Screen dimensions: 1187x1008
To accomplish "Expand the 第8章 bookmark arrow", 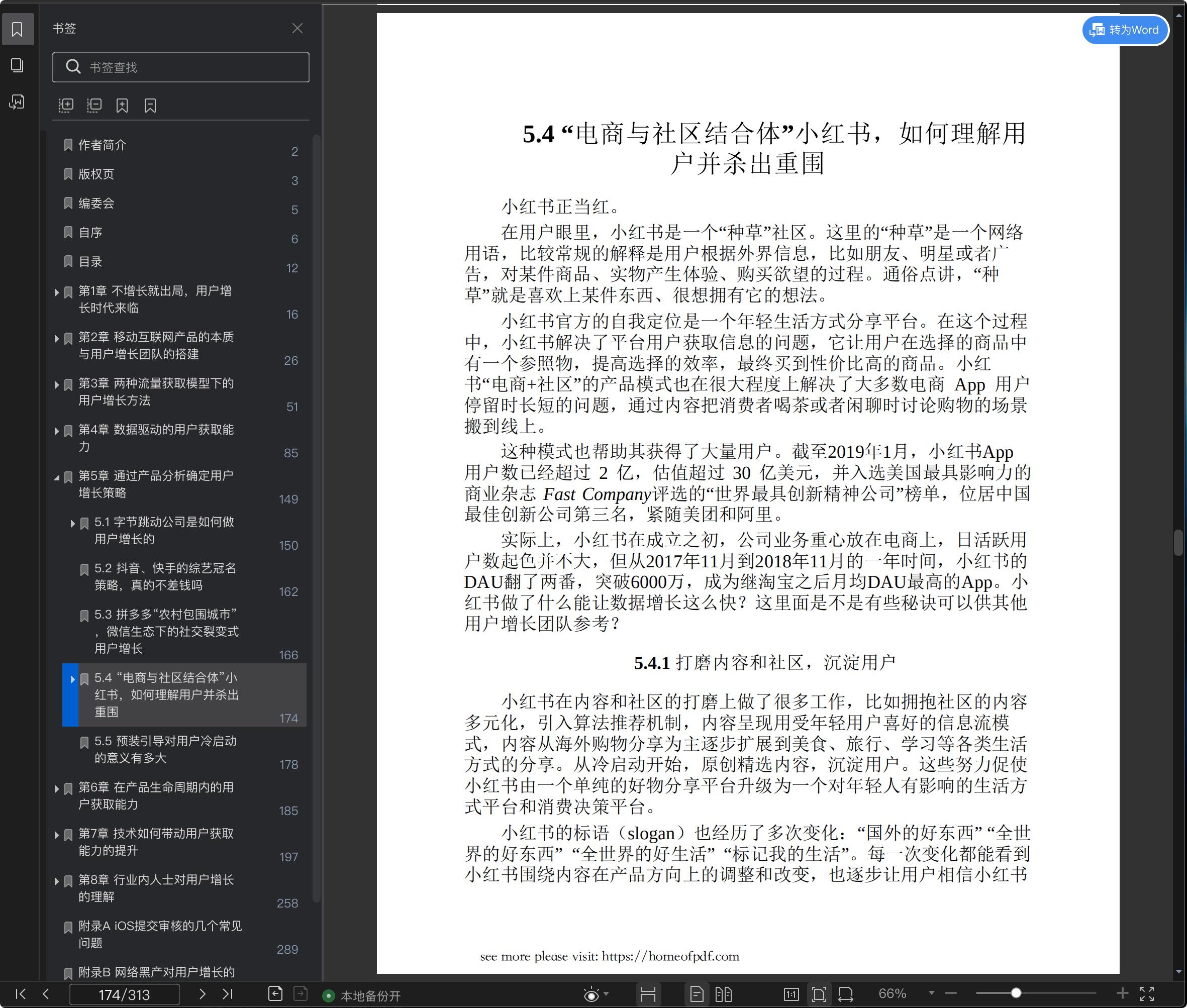I will (57, 882).
